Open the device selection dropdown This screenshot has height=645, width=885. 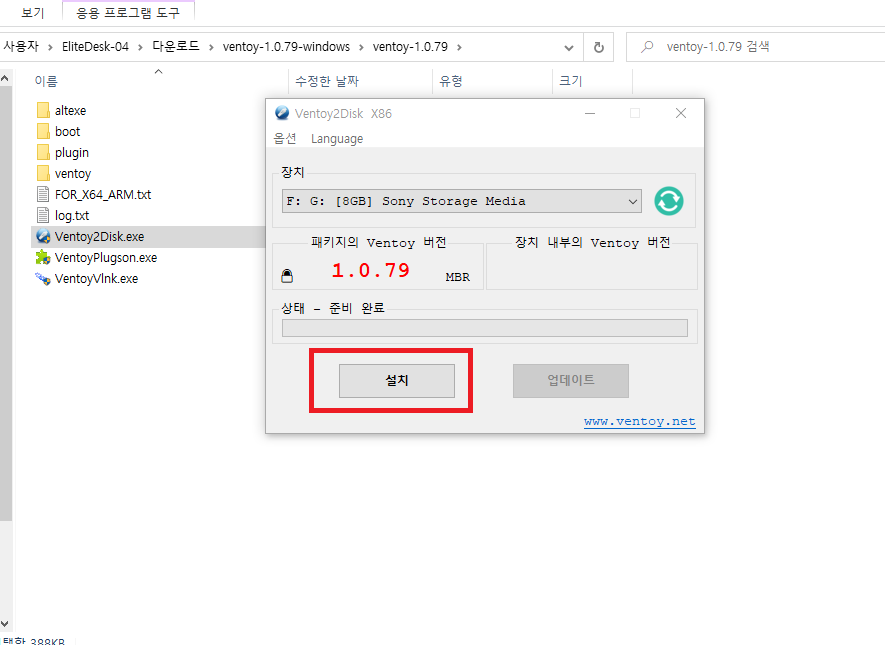click(462, 201)
